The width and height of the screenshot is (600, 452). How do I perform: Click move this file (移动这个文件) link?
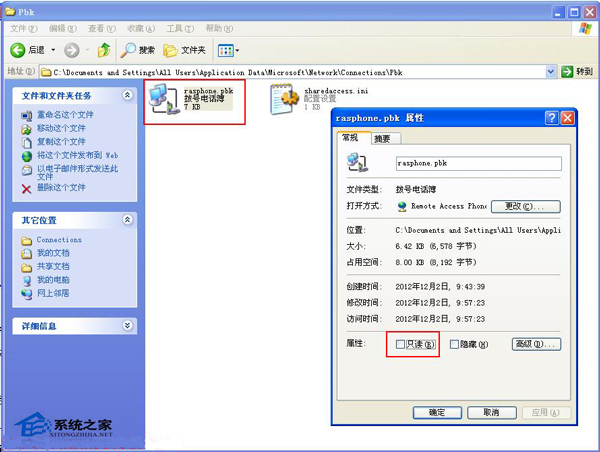(61, 128)
